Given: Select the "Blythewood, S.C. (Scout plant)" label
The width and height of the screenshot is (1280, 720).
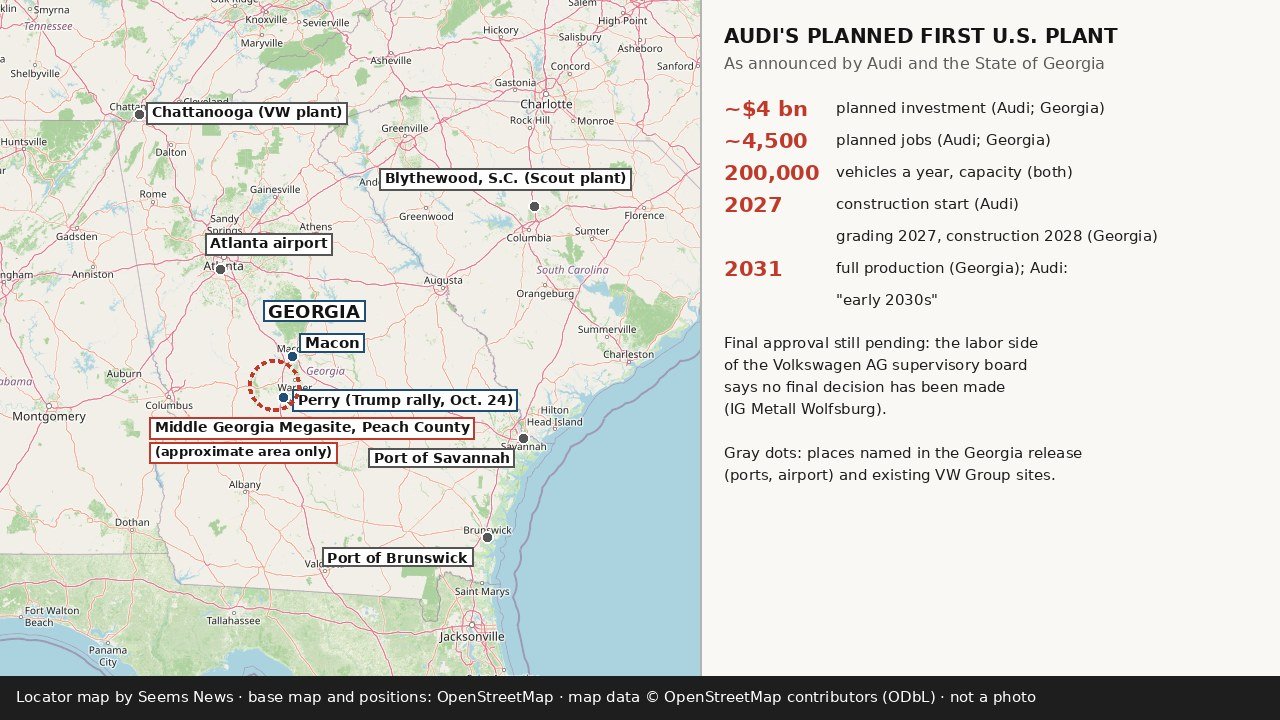Looking at the screenshot, I should pos(505,179).
